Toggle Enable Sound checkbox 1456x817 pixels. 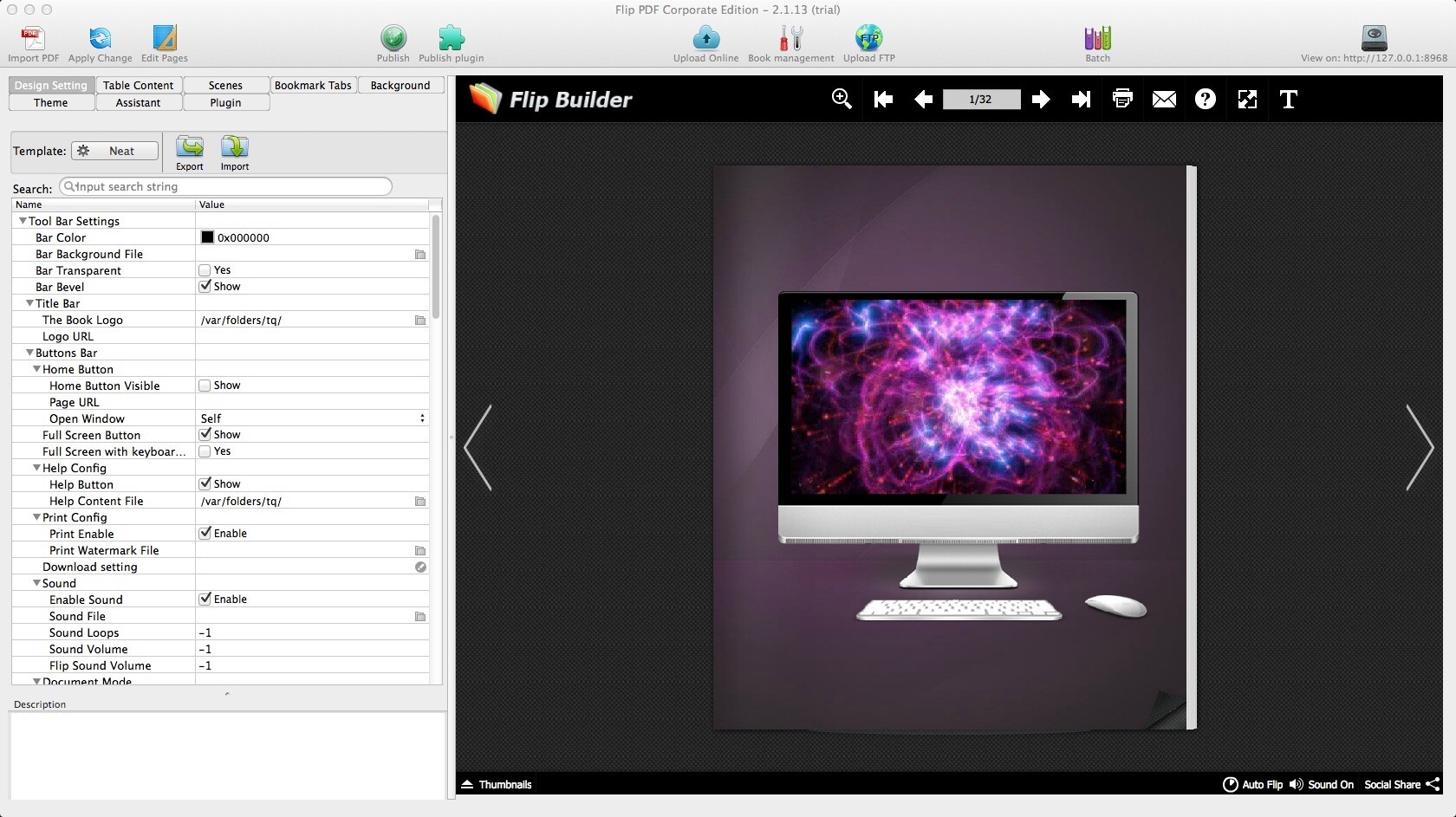click(x=205, y=599)
